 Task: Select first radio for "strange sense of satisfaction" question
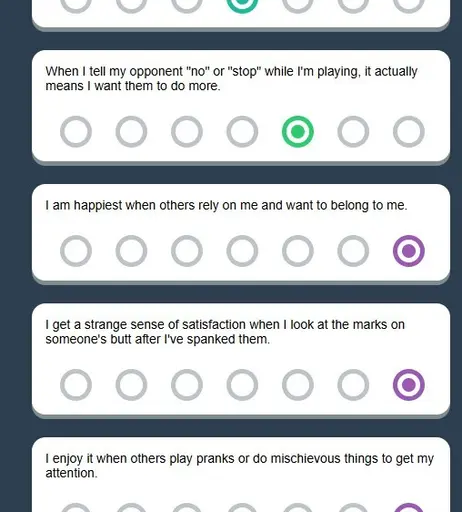[76, 385]
